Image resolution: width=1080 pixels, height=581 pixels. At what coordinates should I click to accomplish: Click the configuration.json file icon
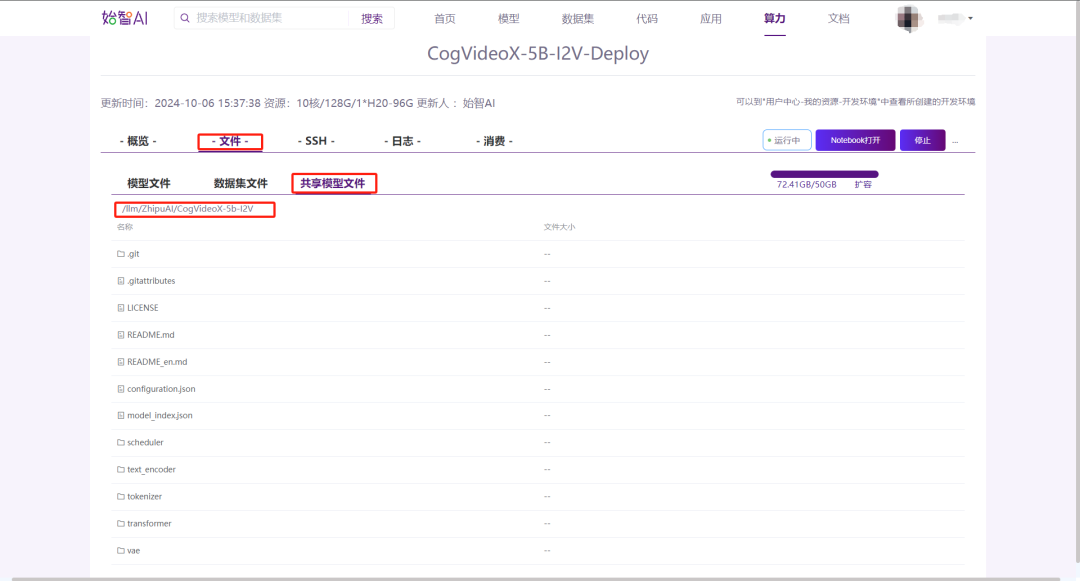[x=121, y=389]
